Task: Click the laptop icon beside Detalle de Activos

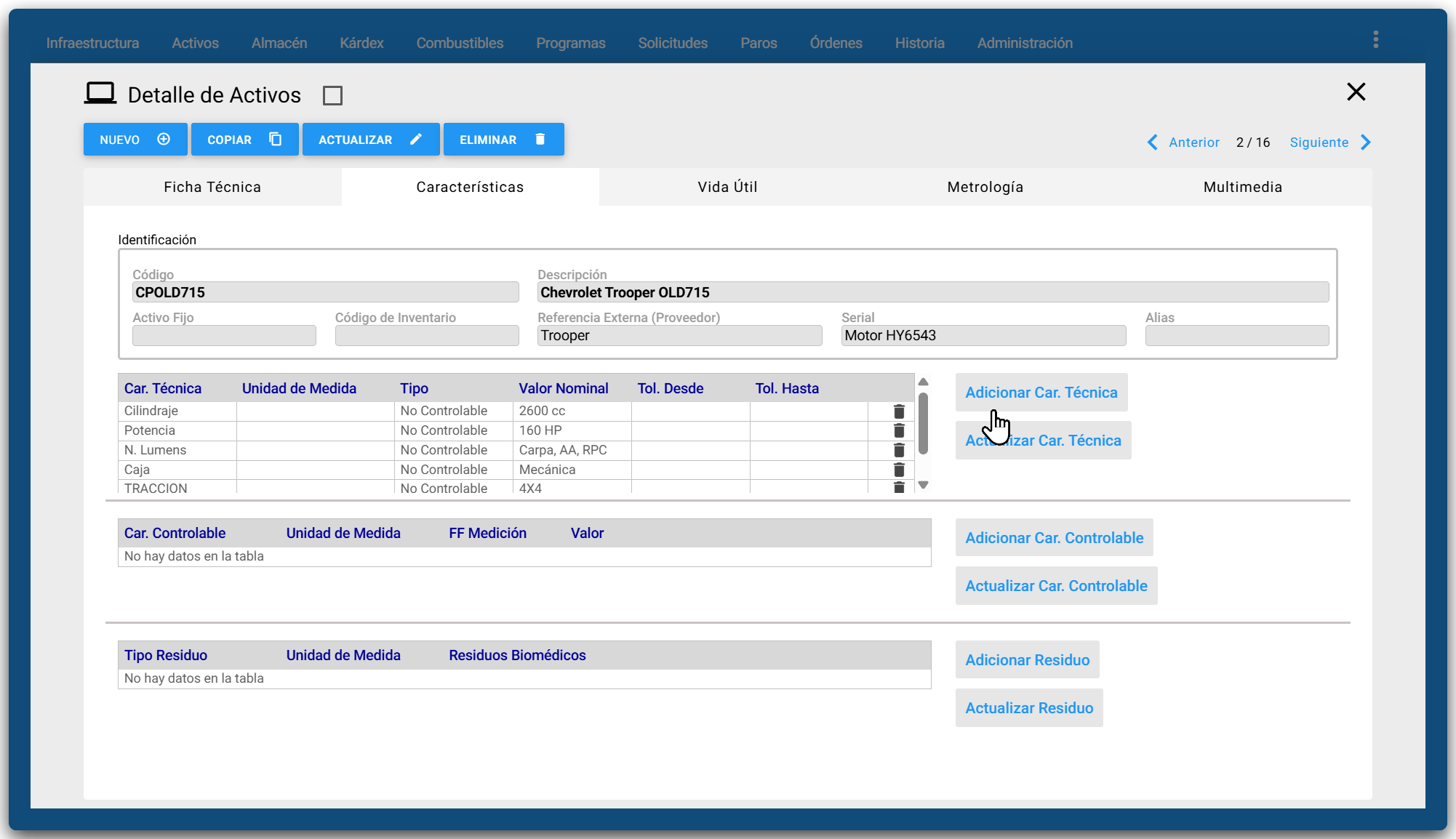Action: point(100,94)
